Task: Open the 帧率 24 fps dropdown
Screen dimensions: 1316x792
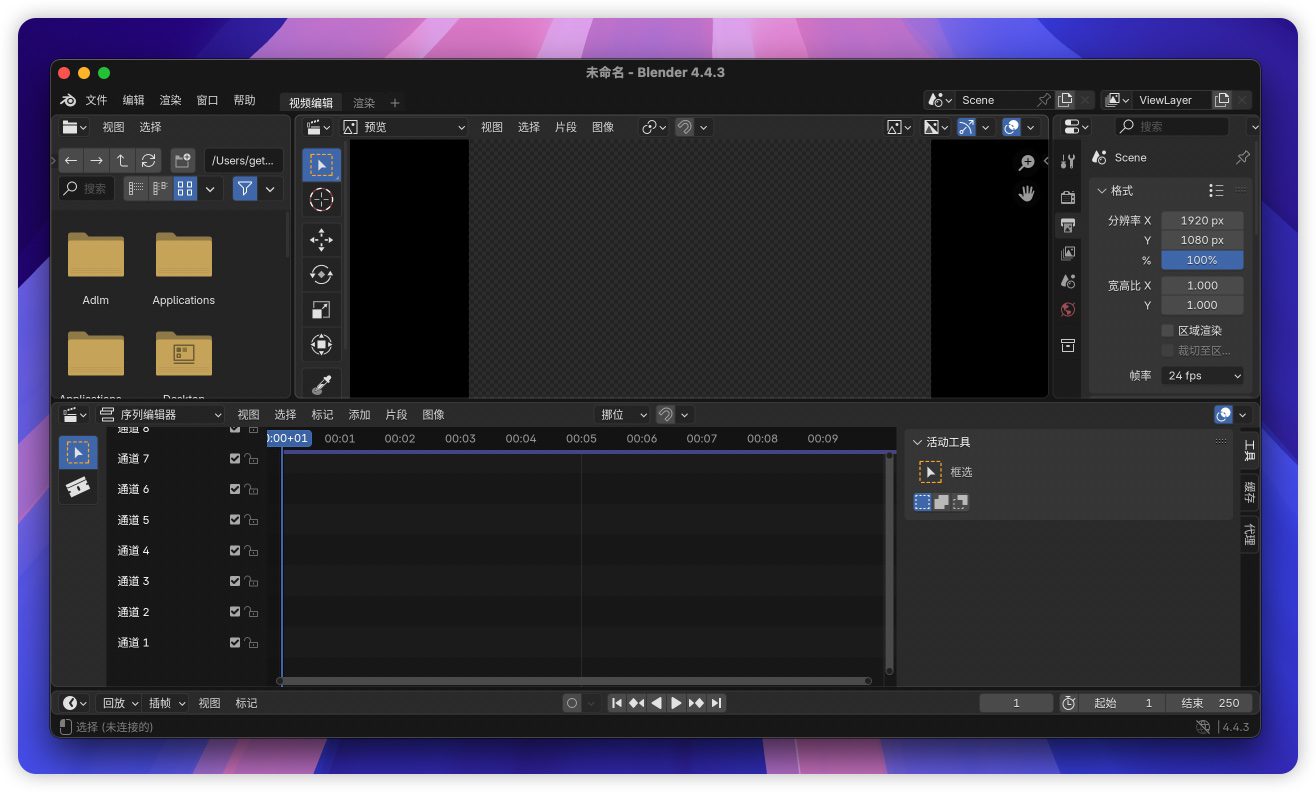Action: tap(1203, 376)
